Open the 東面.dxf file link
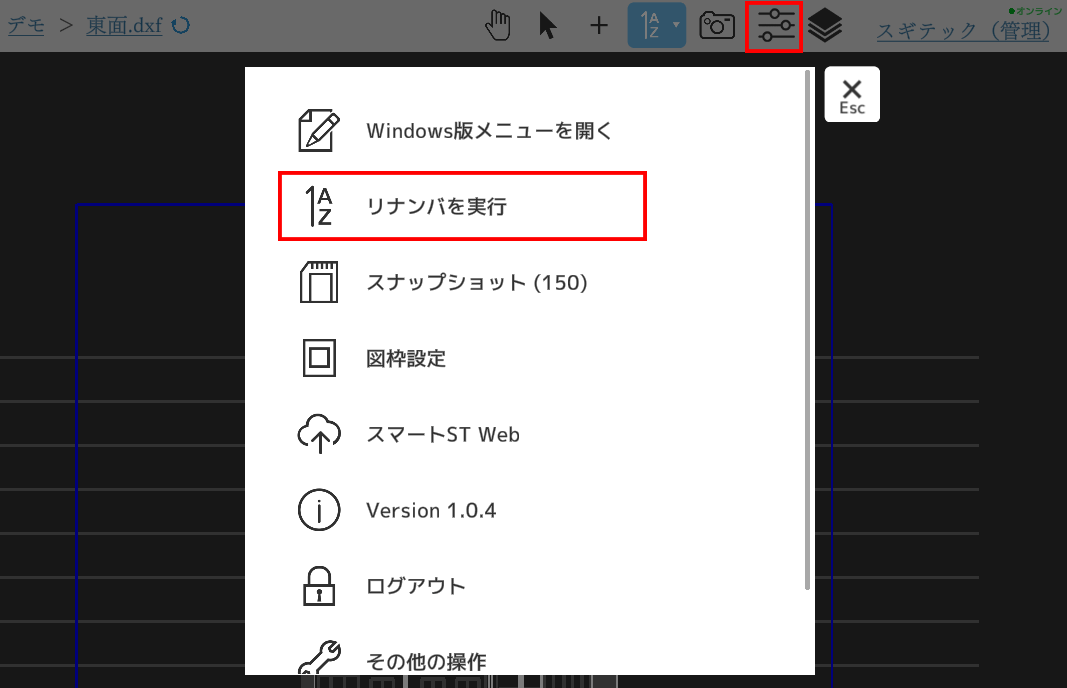The image size is (1067, 688). point(124,26)
